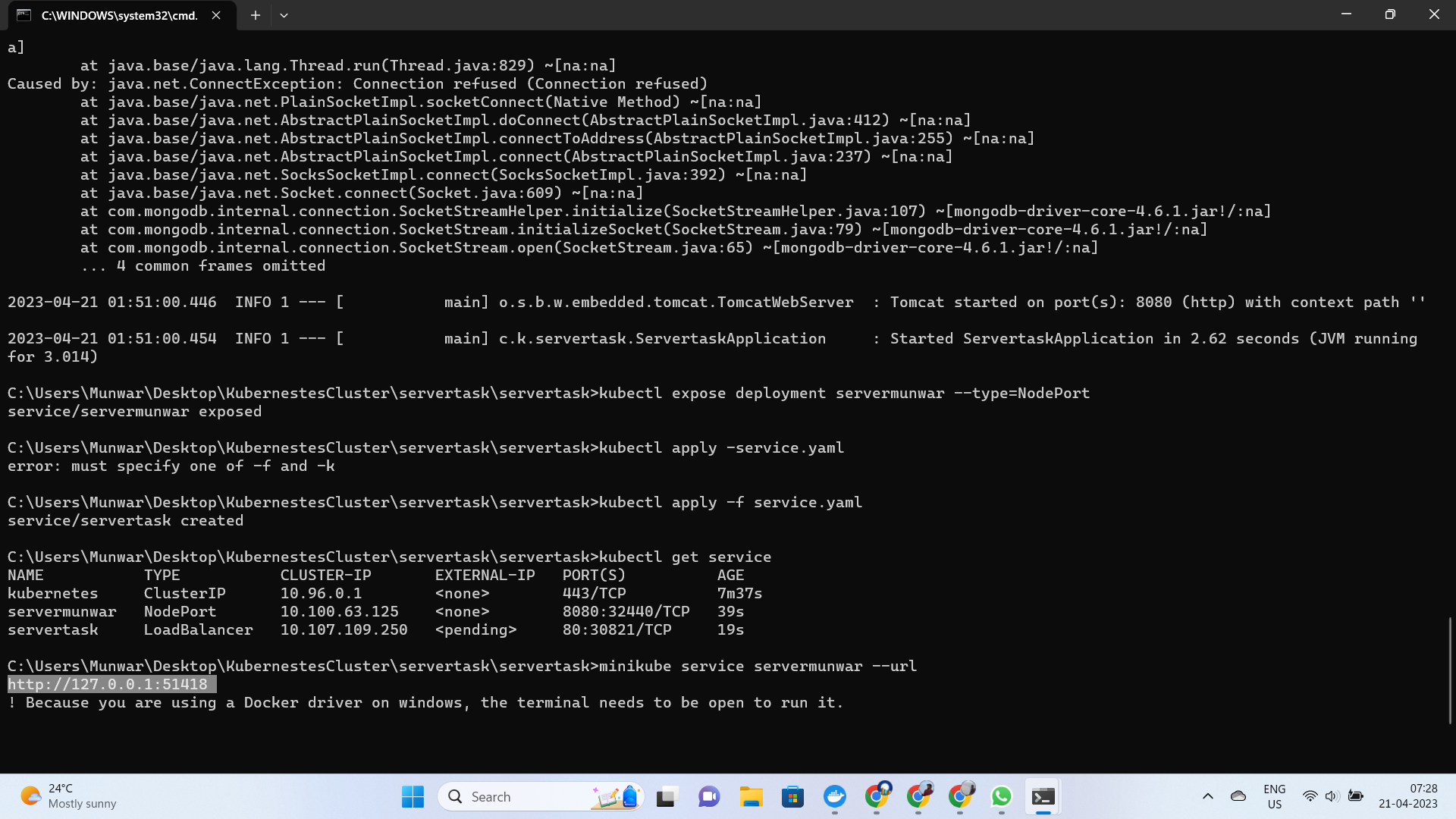Open WhatsApp from the taskbar
The height and width of the screenshot is (819, 1456).
click(1002, 796)
